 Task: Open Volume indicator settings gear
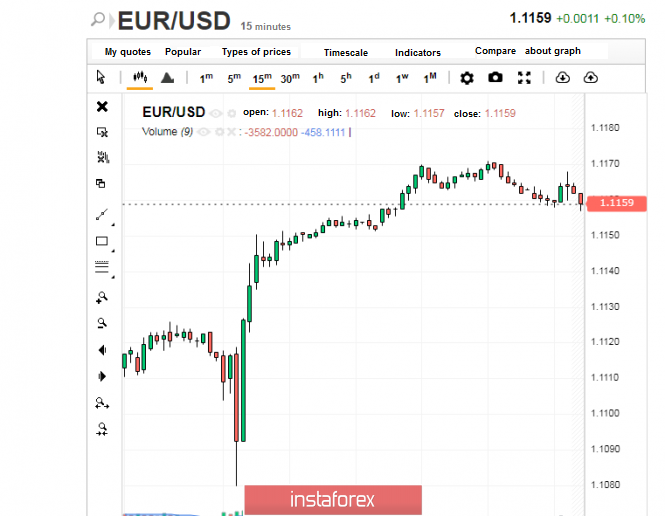(219, 132)
